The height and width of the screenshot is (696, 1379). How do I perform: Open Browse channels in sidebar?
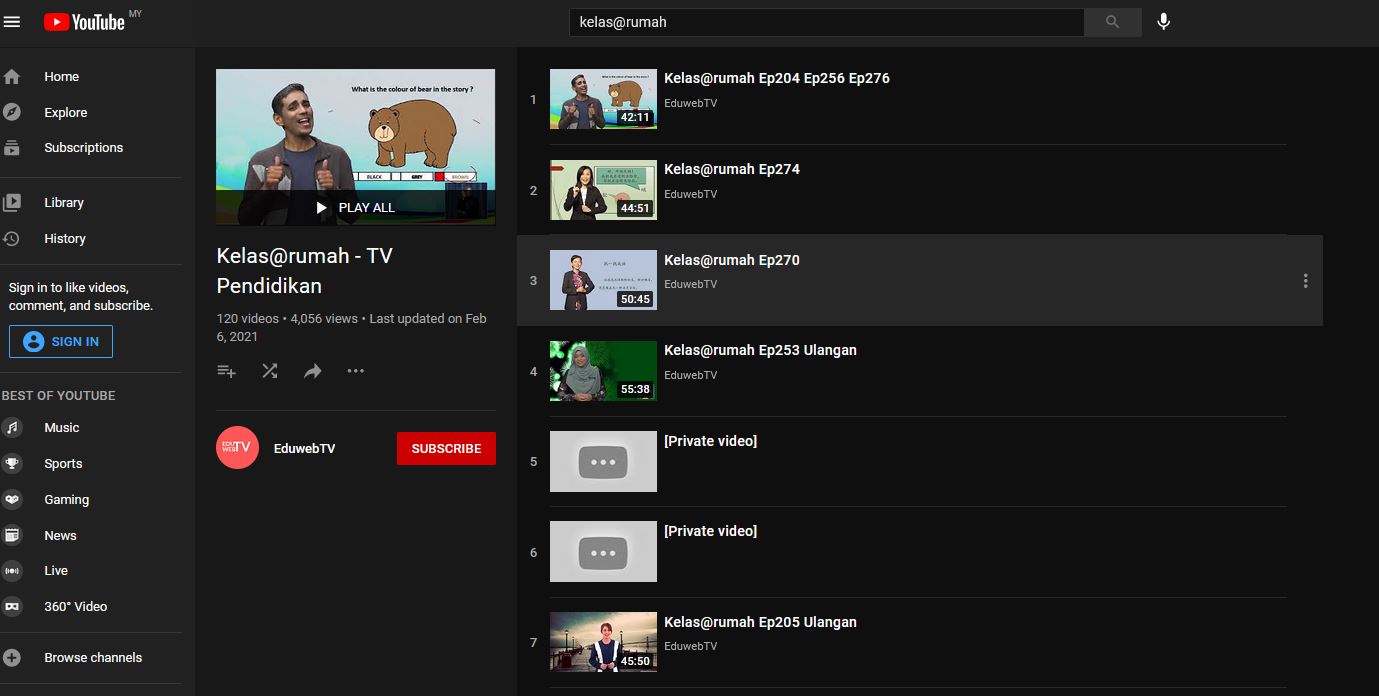point(91,658)
